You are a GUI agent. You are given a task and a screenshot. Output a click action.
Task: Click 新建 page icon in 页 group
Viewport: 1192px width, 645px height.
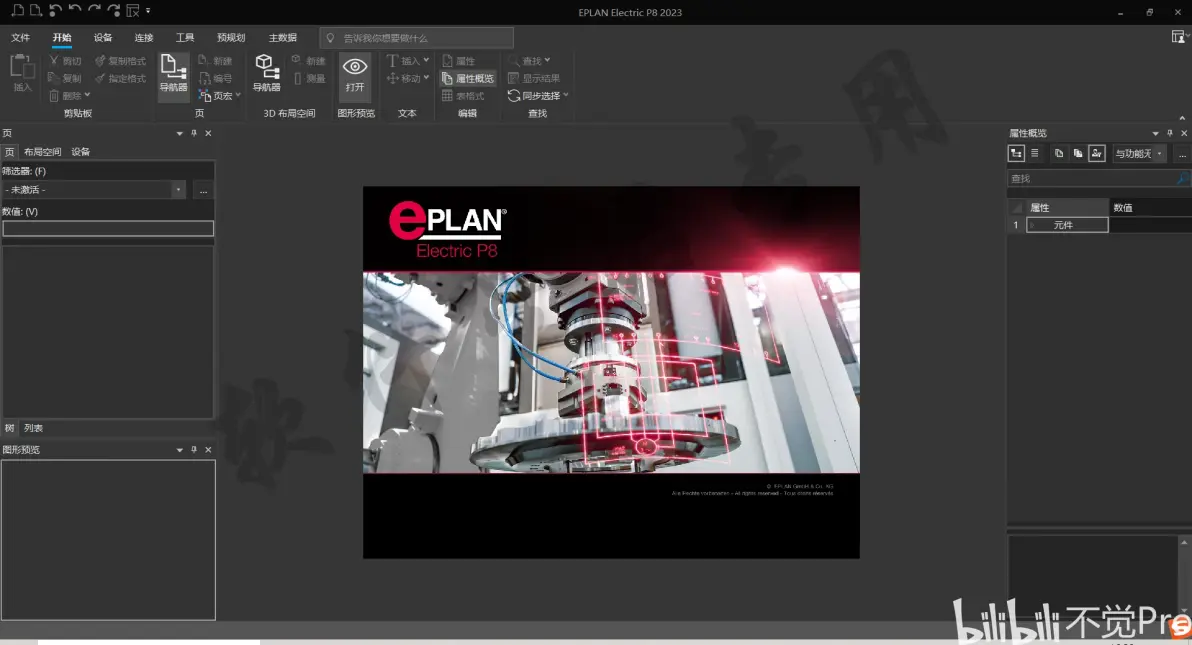point(204,60)
